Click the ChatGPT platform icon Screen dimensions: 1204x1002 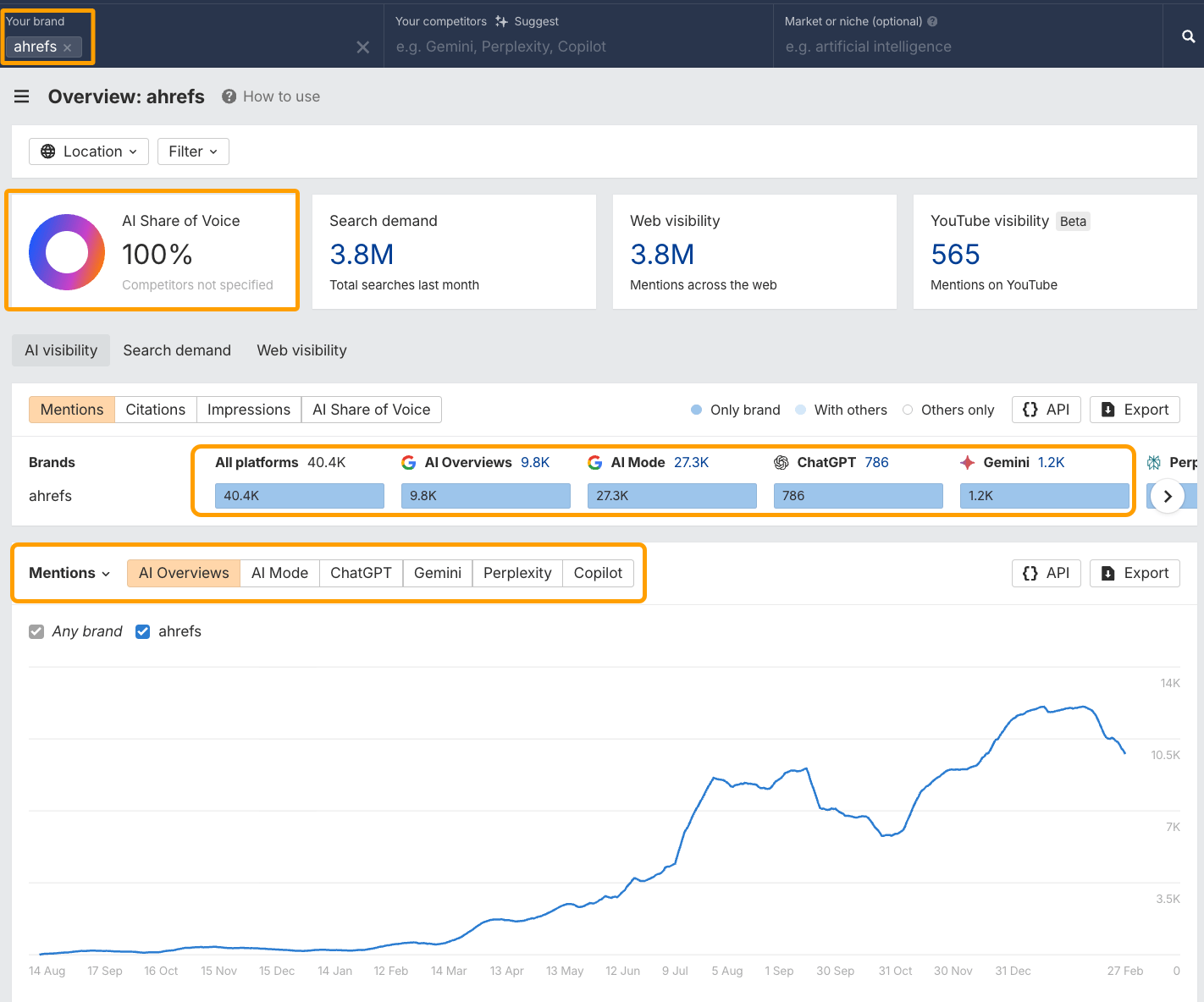pyautogui.click(x=781, y=462)
